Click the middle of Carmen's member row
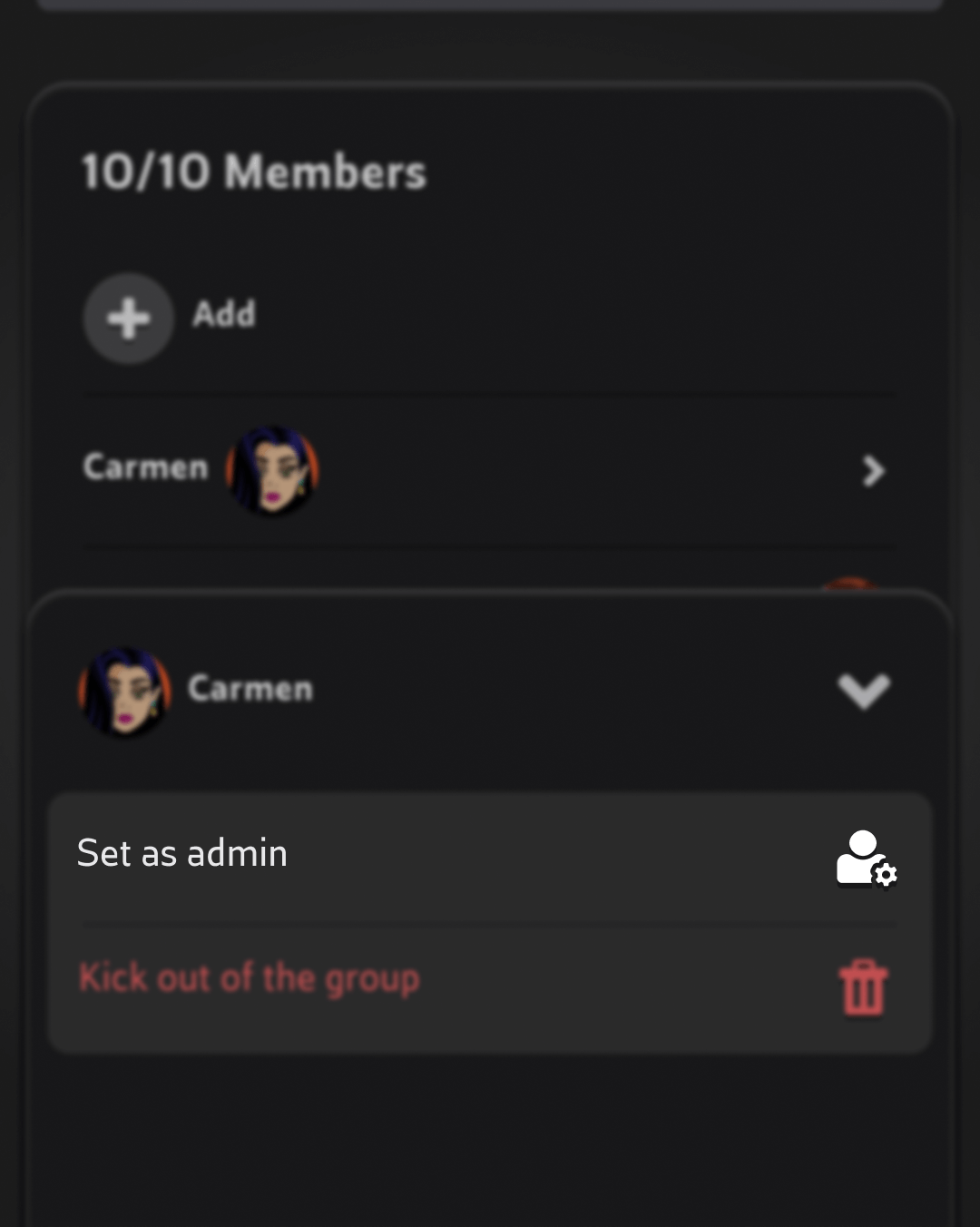Screen dimensions: 980x1227 [563, 470]
